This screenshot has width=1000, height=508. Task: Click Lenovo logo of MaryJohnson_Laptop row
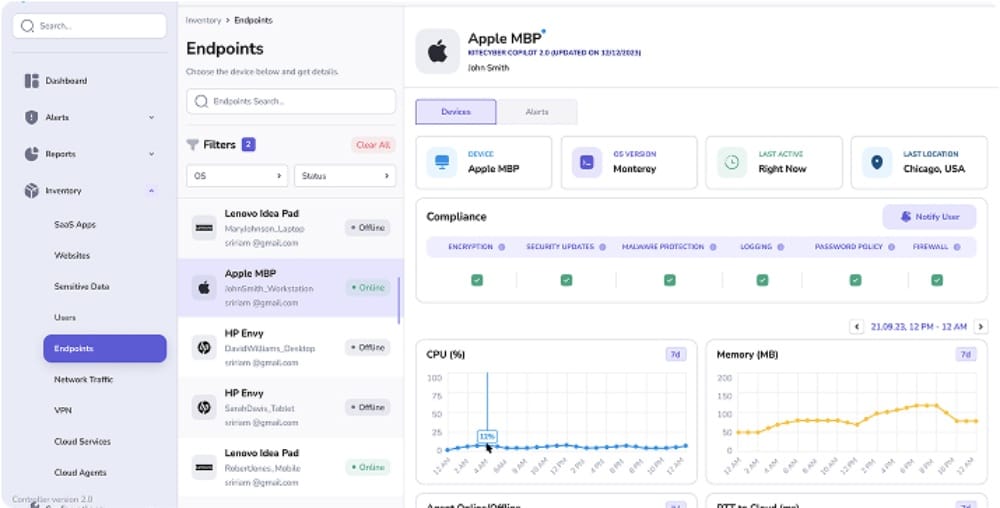204,228
